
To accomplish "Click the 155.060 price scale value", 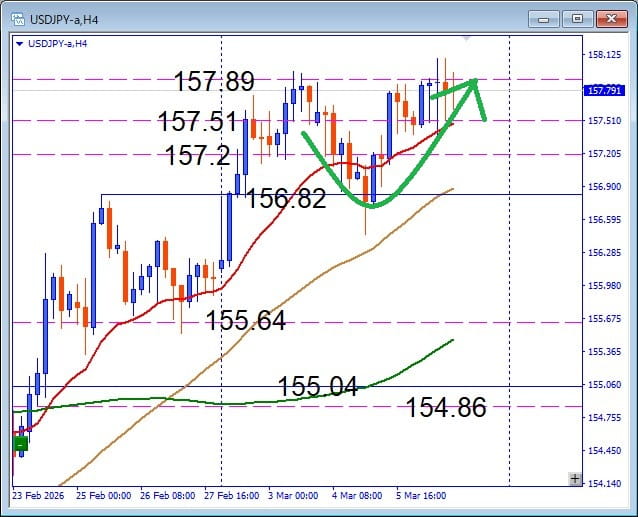I will point(605,384).
